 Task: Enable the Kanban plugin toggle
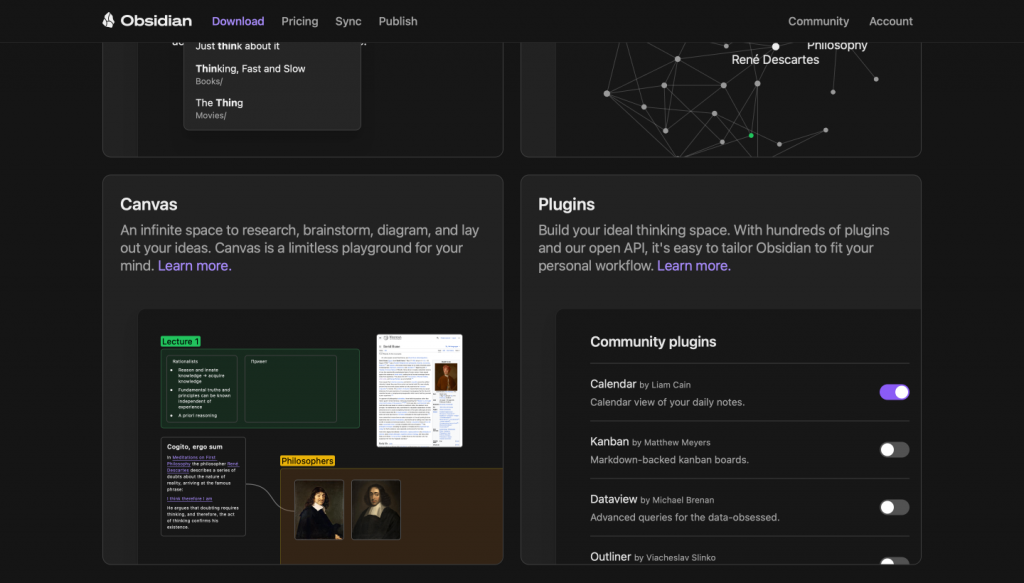point(894,449)
